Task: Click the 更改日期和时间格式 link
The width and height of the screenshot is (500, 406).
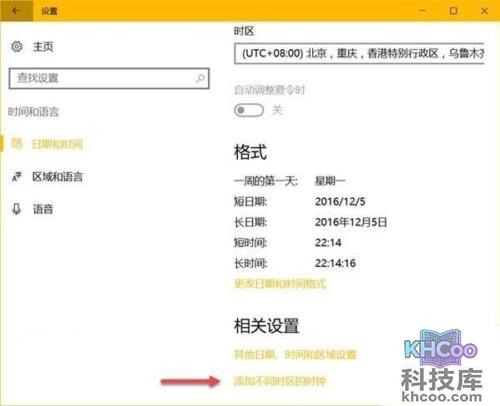Action: click(280, 284)
